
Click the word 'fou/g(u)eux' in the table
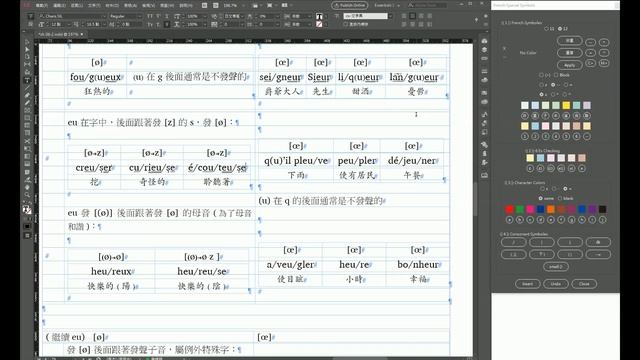coord(96,77)
